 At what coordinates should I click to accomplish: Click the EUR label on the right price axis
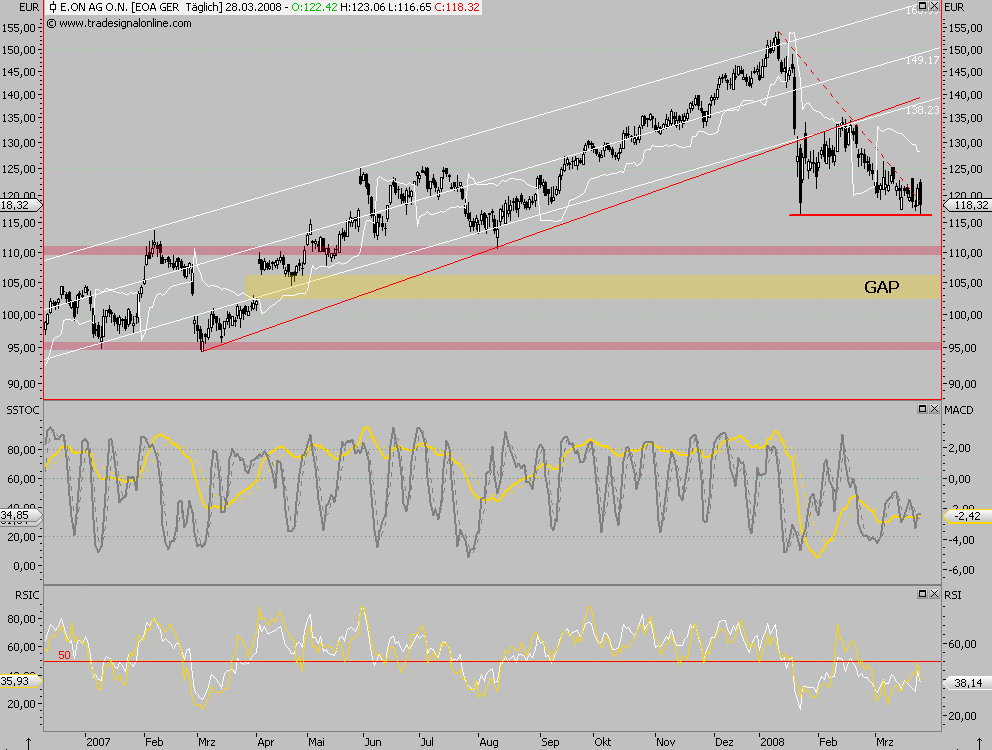953,7
